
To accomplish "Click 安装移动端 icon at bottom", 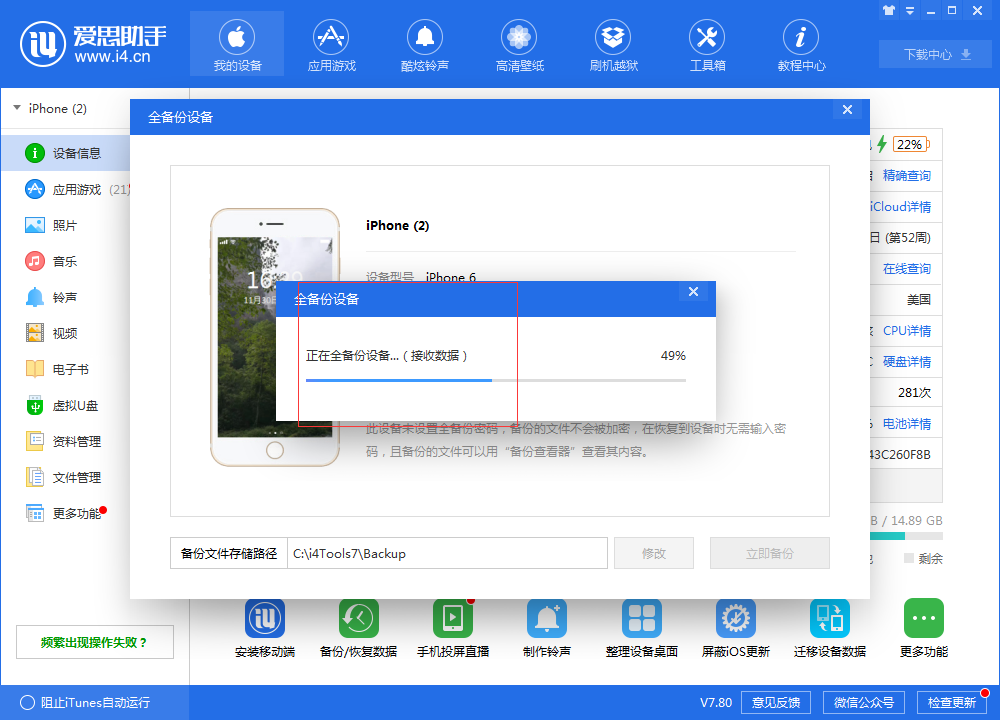I will pyautogui.click(x=265, y=618).
